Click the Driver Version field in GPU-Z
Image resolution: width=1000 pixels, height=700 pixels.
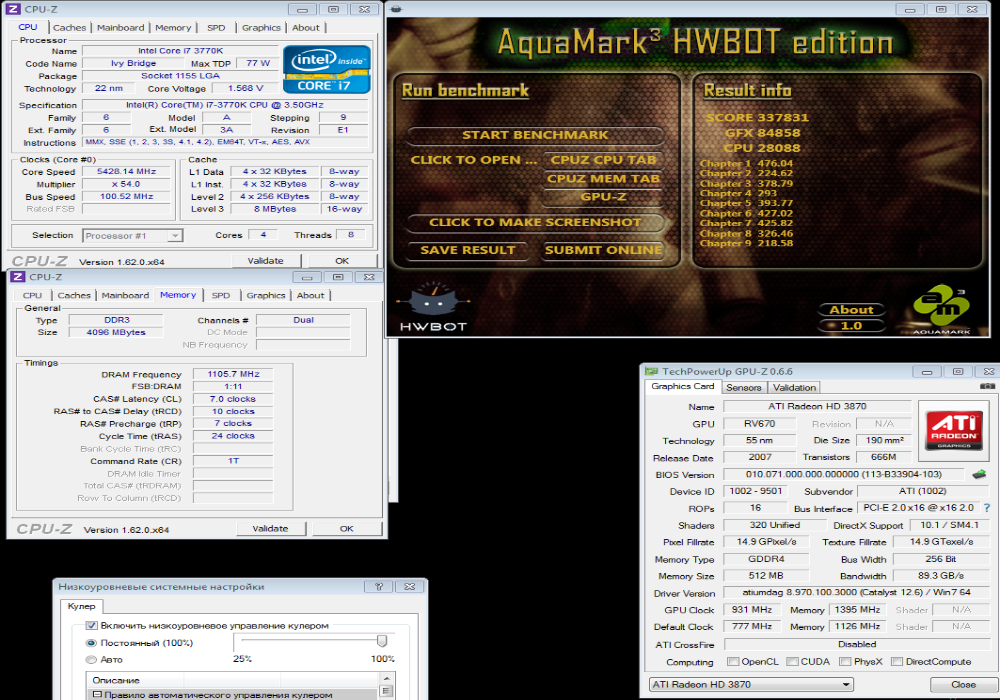click(856, 593)
